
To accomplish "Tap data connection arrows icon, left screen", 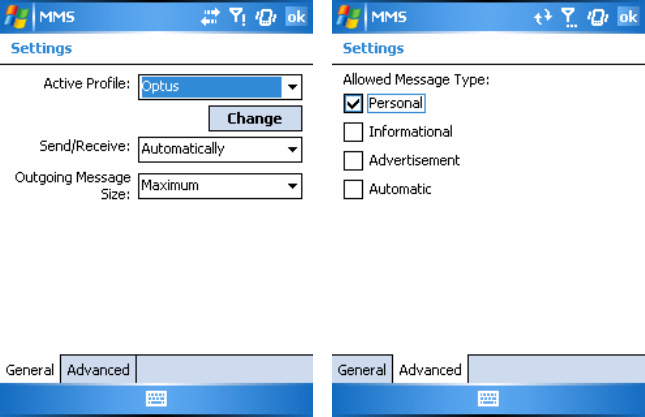I will tap(210, 17).
